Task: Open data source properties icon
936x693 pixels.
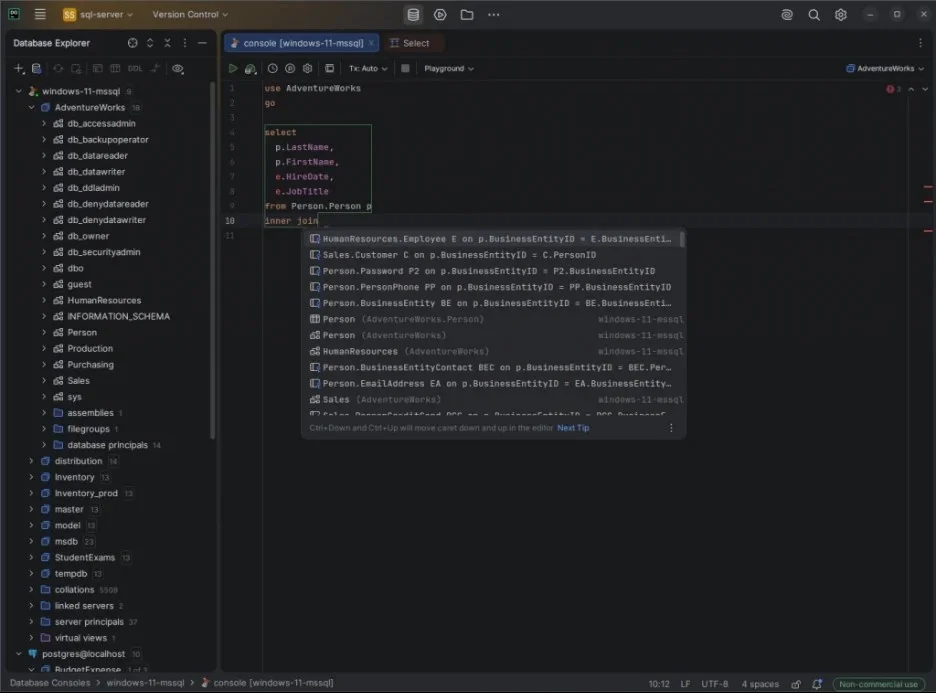Action: [36, 69]
